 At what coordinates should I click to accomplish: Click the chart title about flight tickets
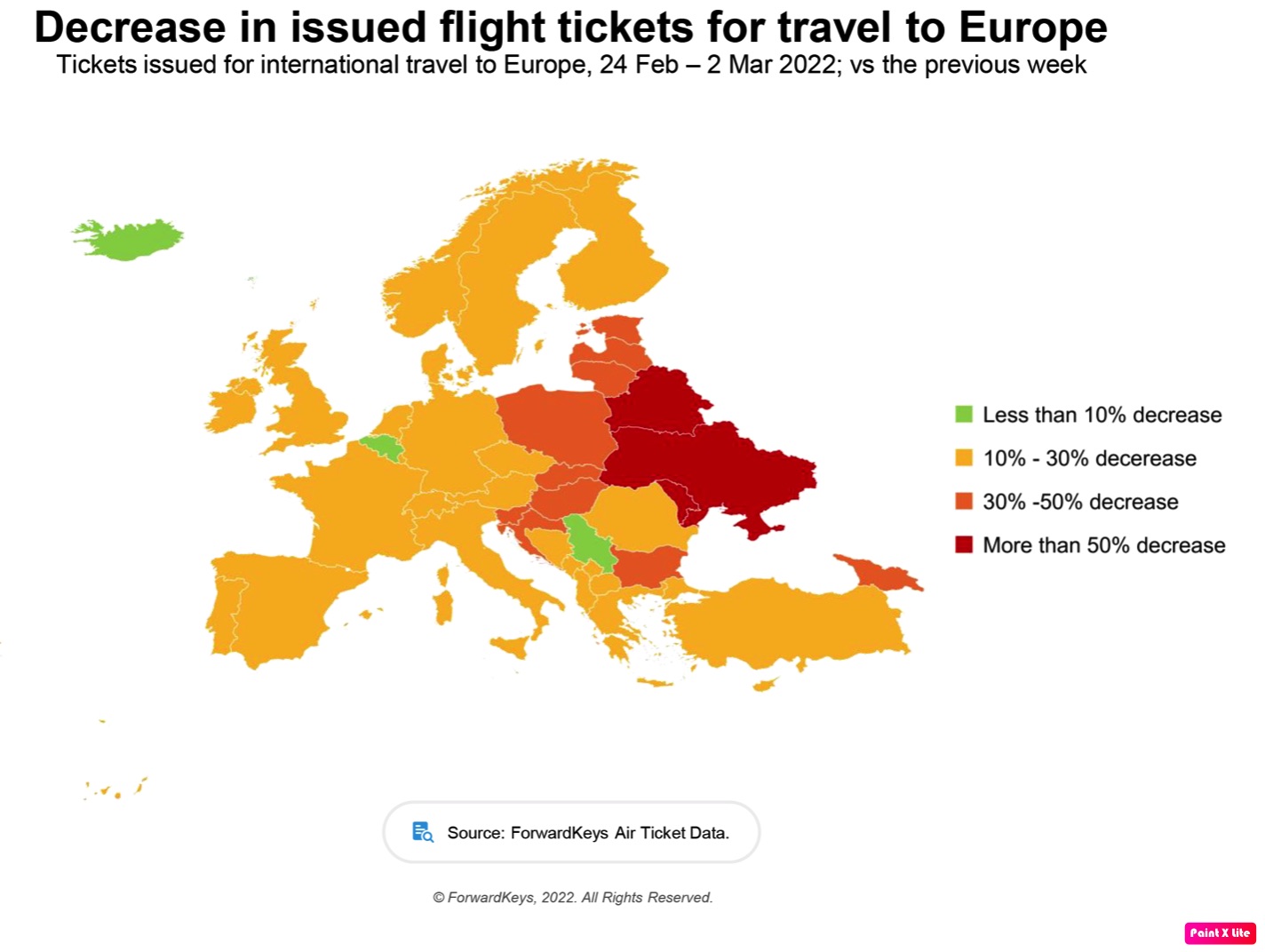(570, 27)
